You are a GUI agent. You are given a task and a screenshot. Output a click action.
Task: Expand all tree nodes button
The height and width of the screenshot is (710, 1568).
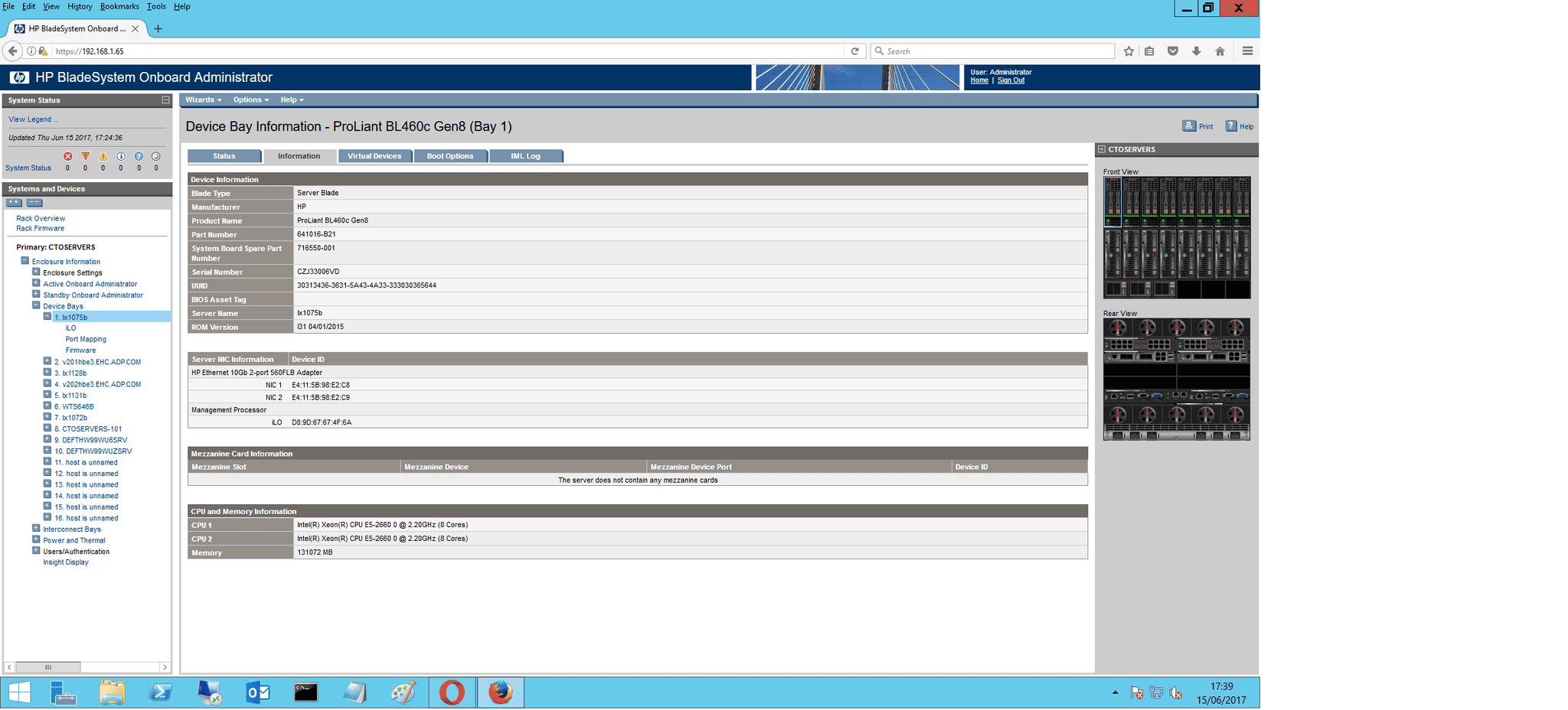(14, 203)
